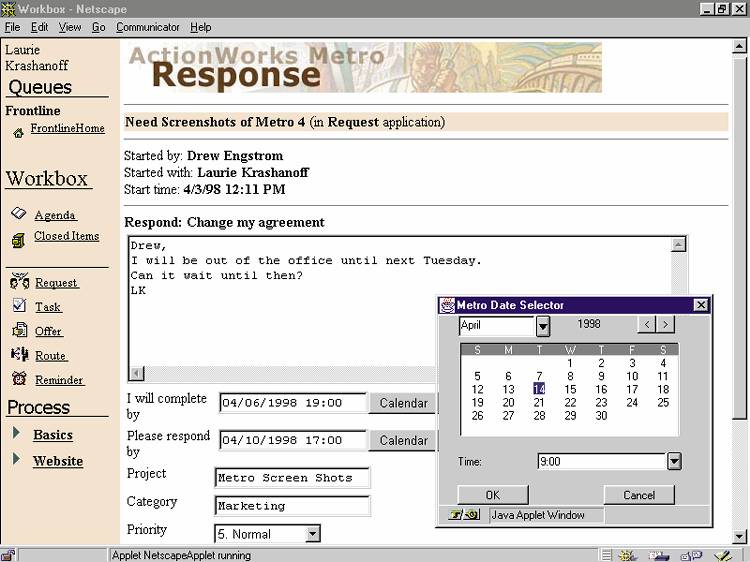Select day 21 in the calendar
Image resolution: width=750 pixels, height=562 pixels.
[539, 402]
